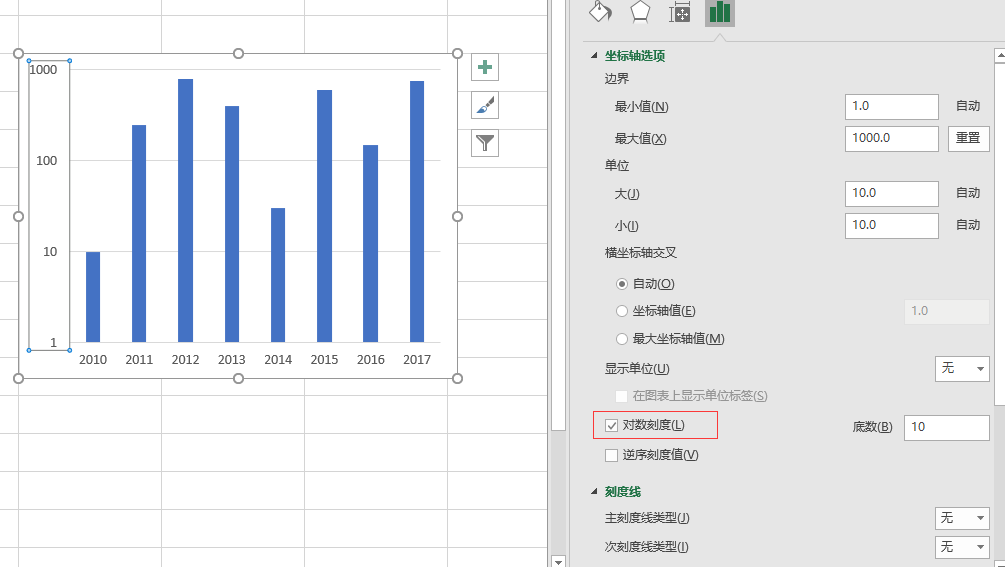This screenshot has height=567, width=1005.
Task: Click the 边界 heading text
Action: tap(617, 79)
